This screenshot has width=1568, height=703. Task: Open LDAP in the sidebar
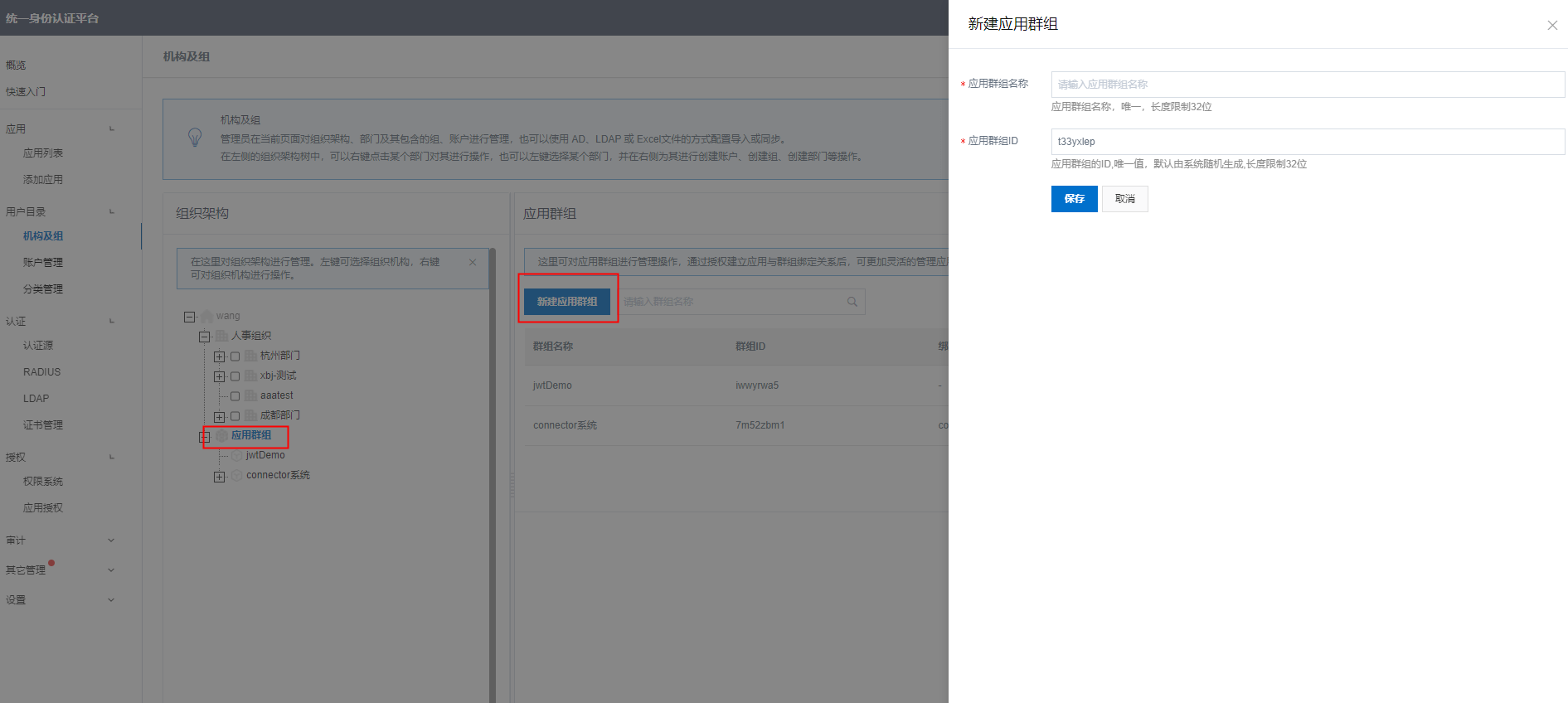pyautogui.click(x=36, y=399)
